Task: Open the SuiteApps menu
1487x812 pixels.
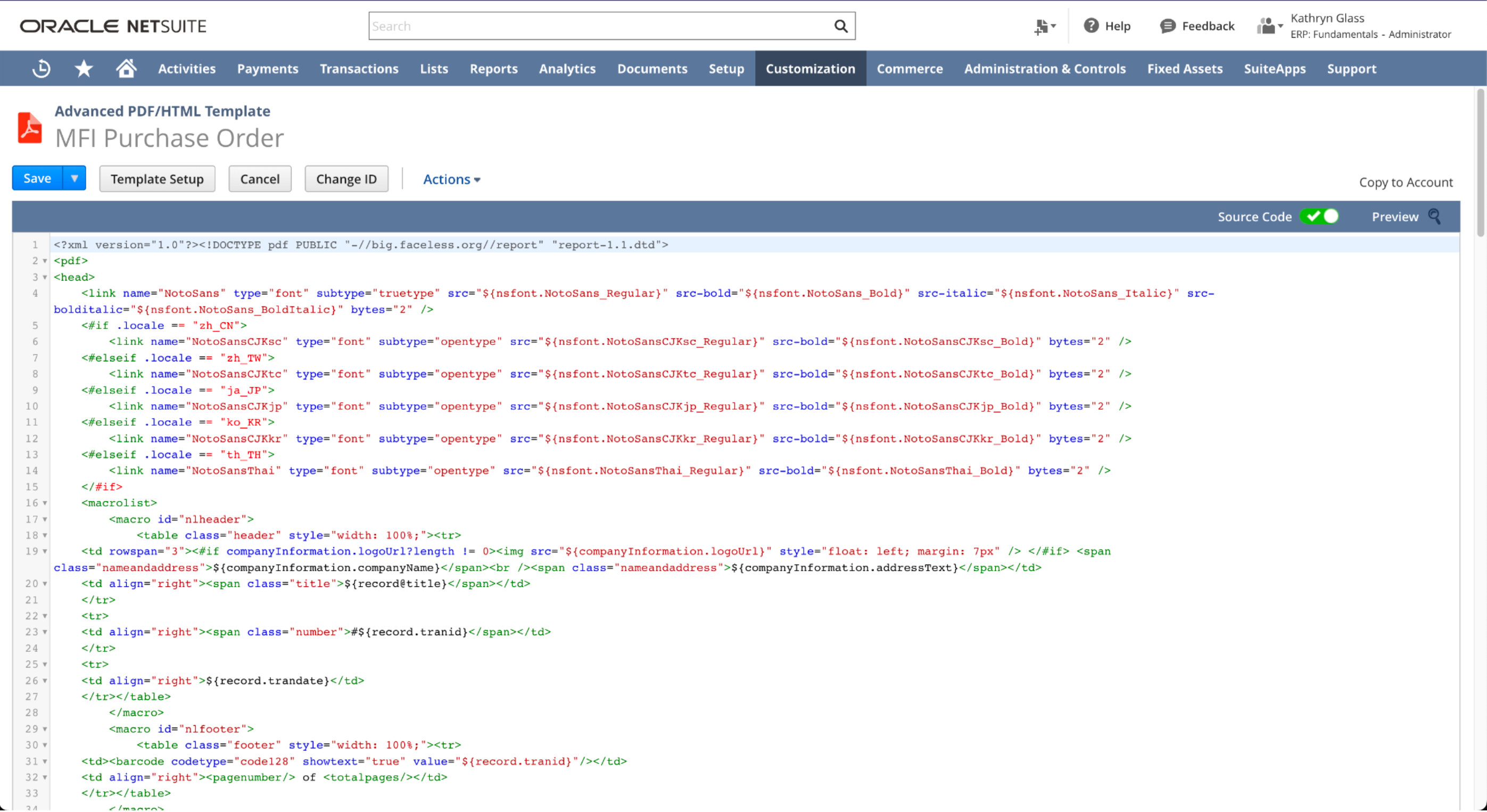Action: click(1275, 69)
